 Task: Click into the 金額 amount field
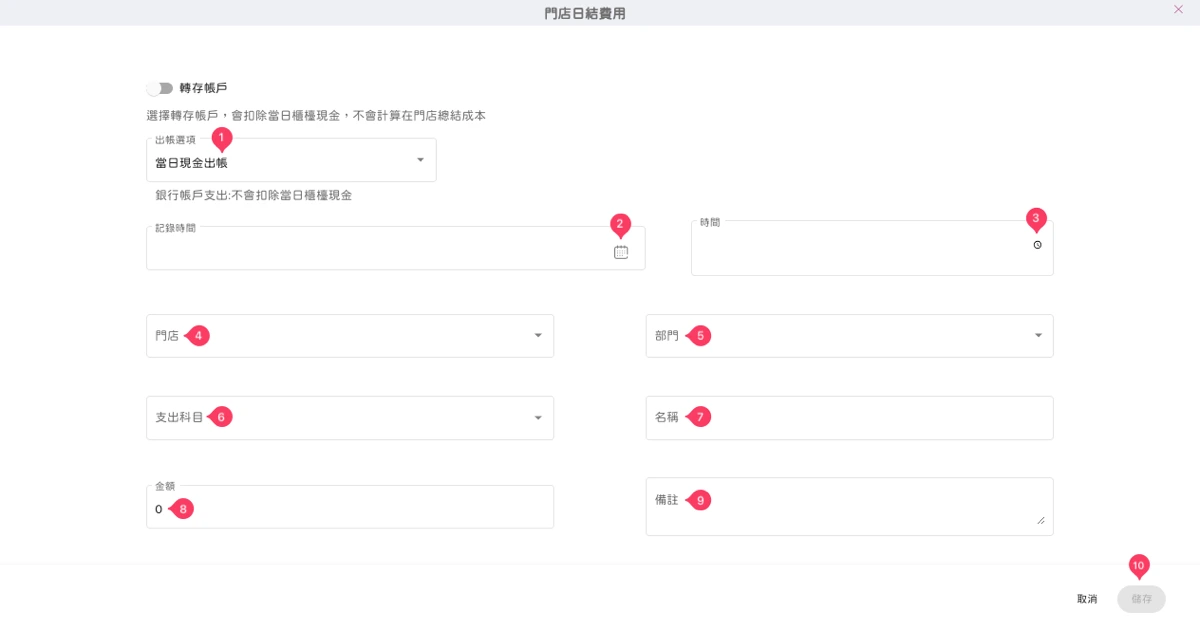(350, 507)
